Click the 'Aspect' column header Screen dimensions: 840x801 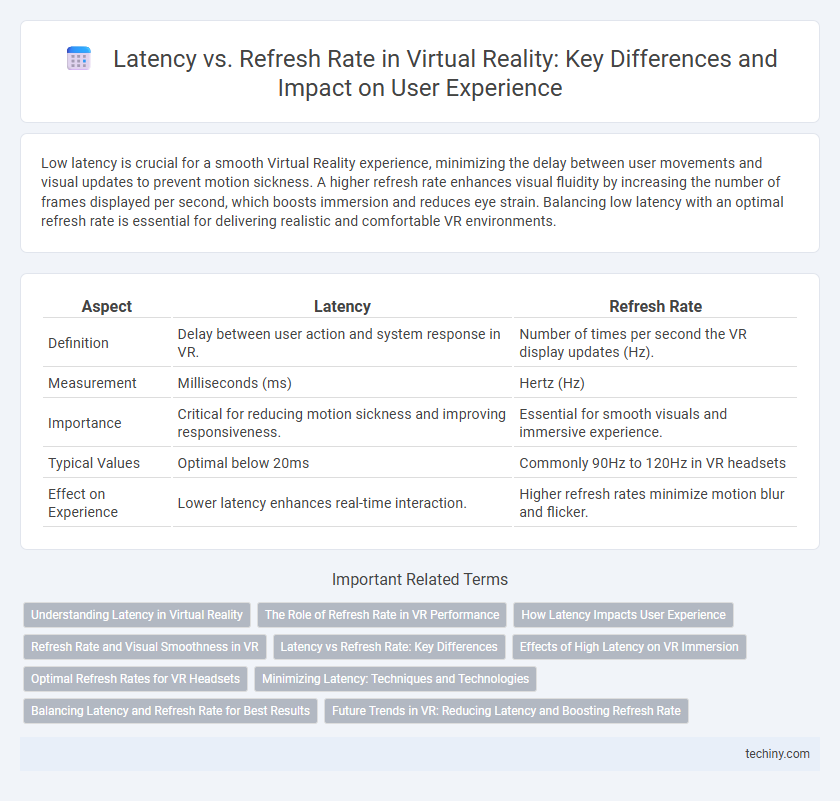click(107, 306)
